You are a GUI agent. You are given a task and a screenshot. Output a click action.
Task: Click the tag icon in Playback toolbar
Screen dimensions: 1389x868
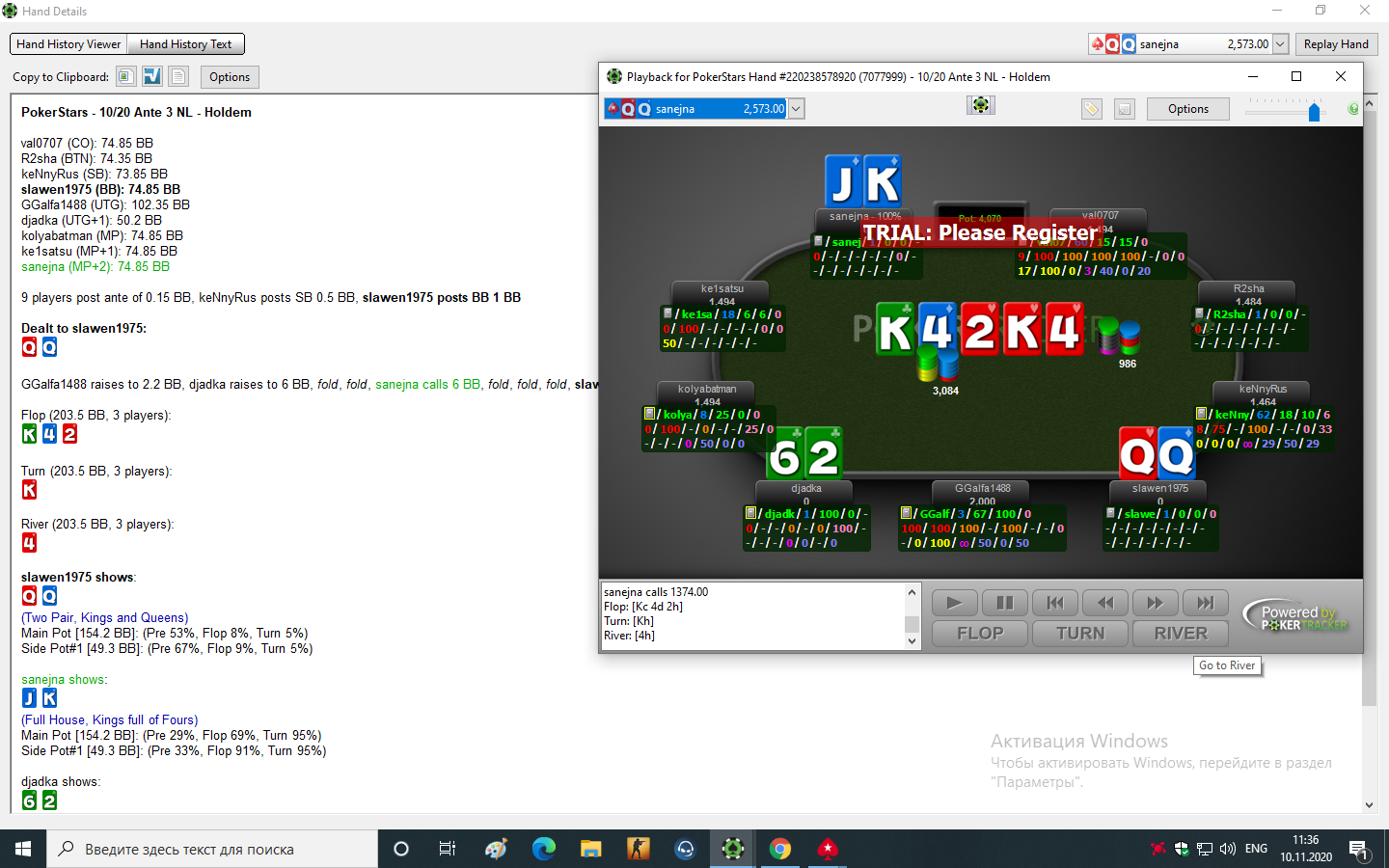pos(1091,109)
